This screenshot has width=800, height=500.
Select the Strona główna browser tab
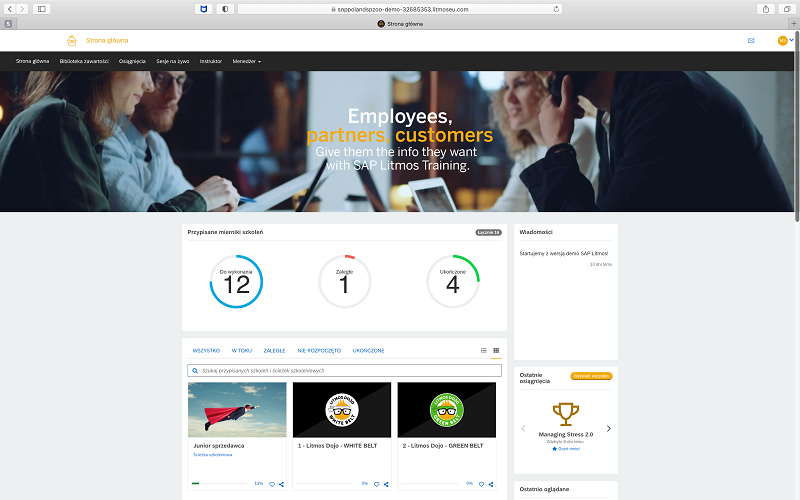(400, 23)
